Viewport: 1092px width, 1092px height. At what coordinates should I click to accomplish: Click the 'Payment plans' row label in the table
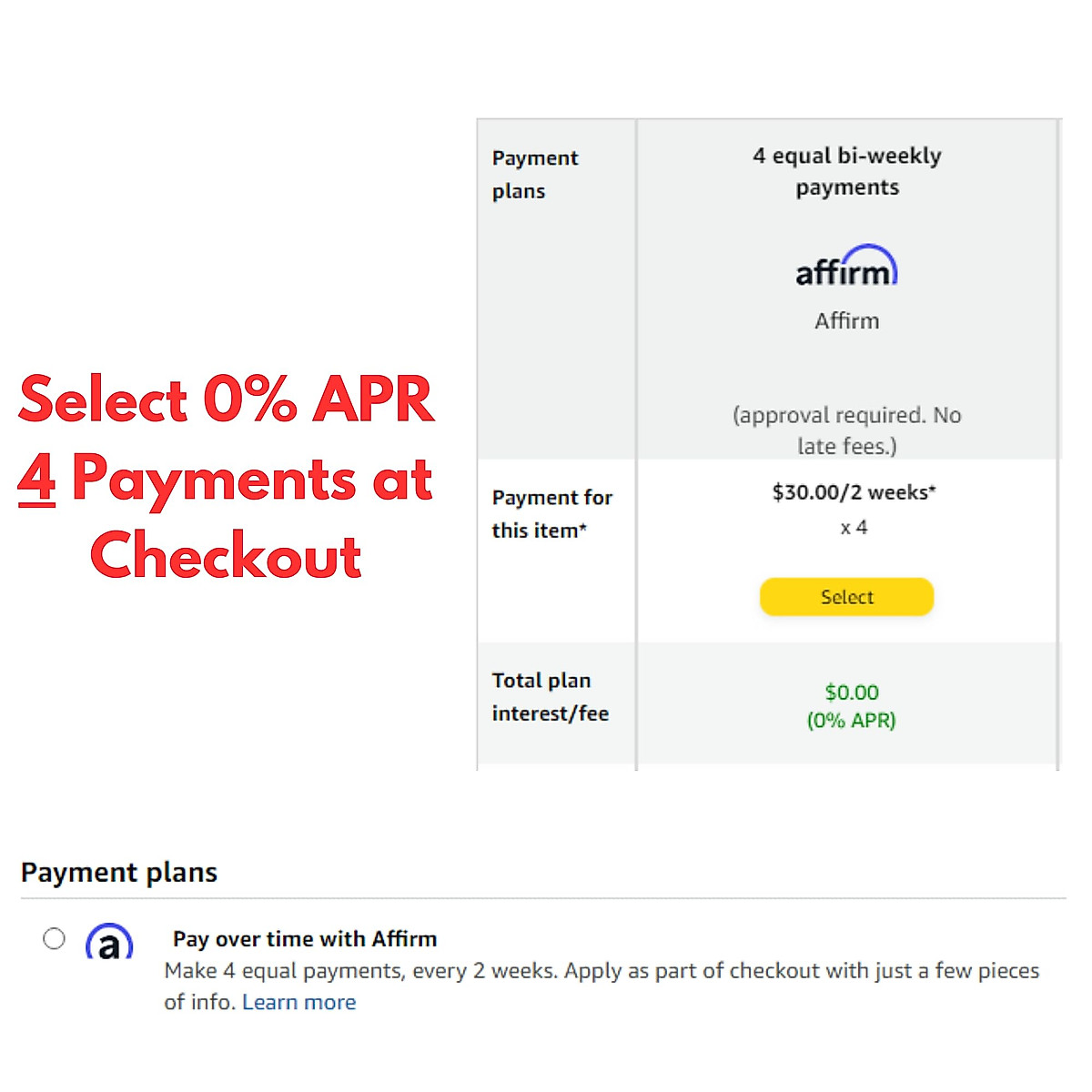[535, 174]
